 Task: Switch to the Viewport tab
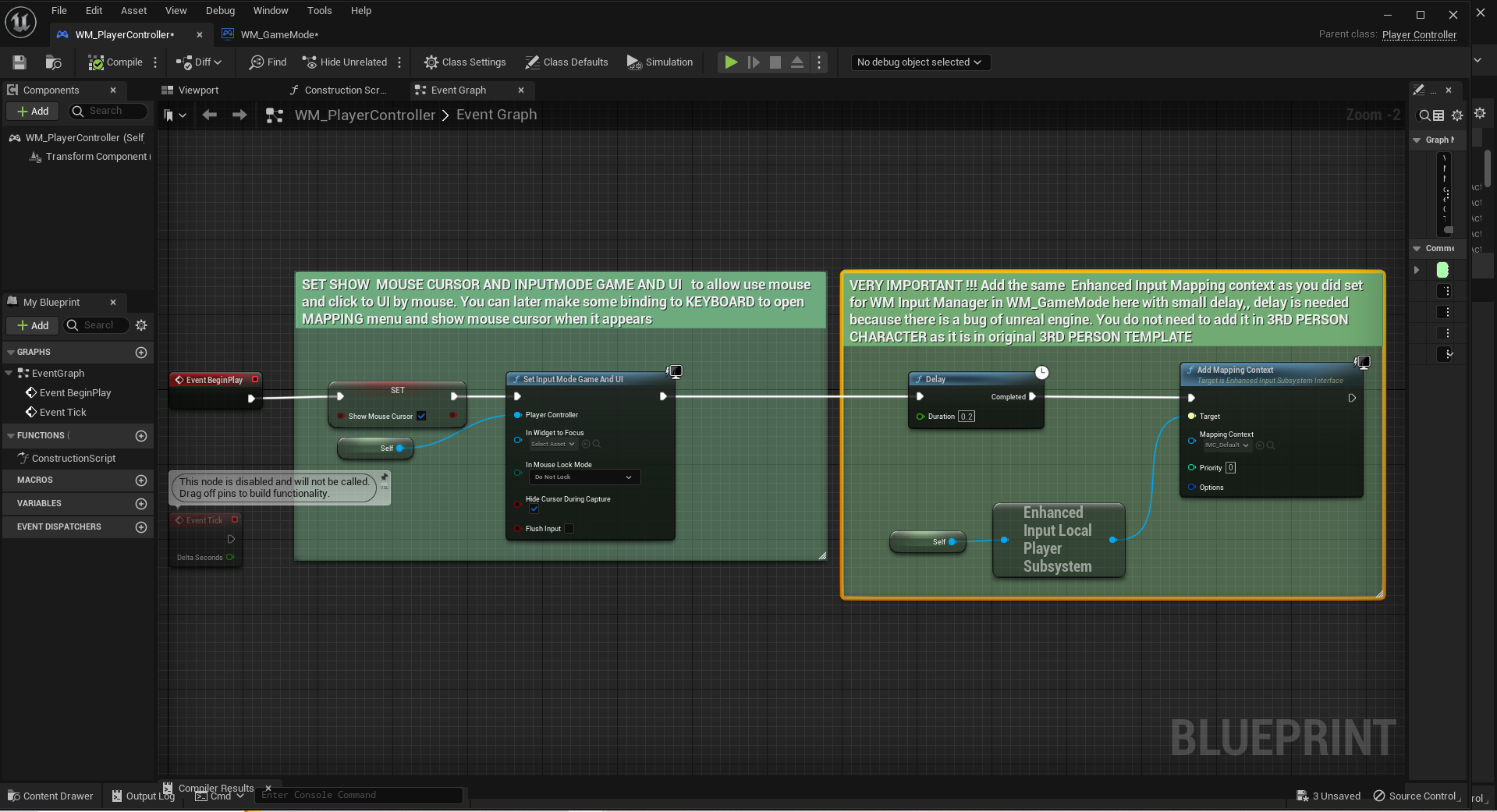tap(198, 90)
